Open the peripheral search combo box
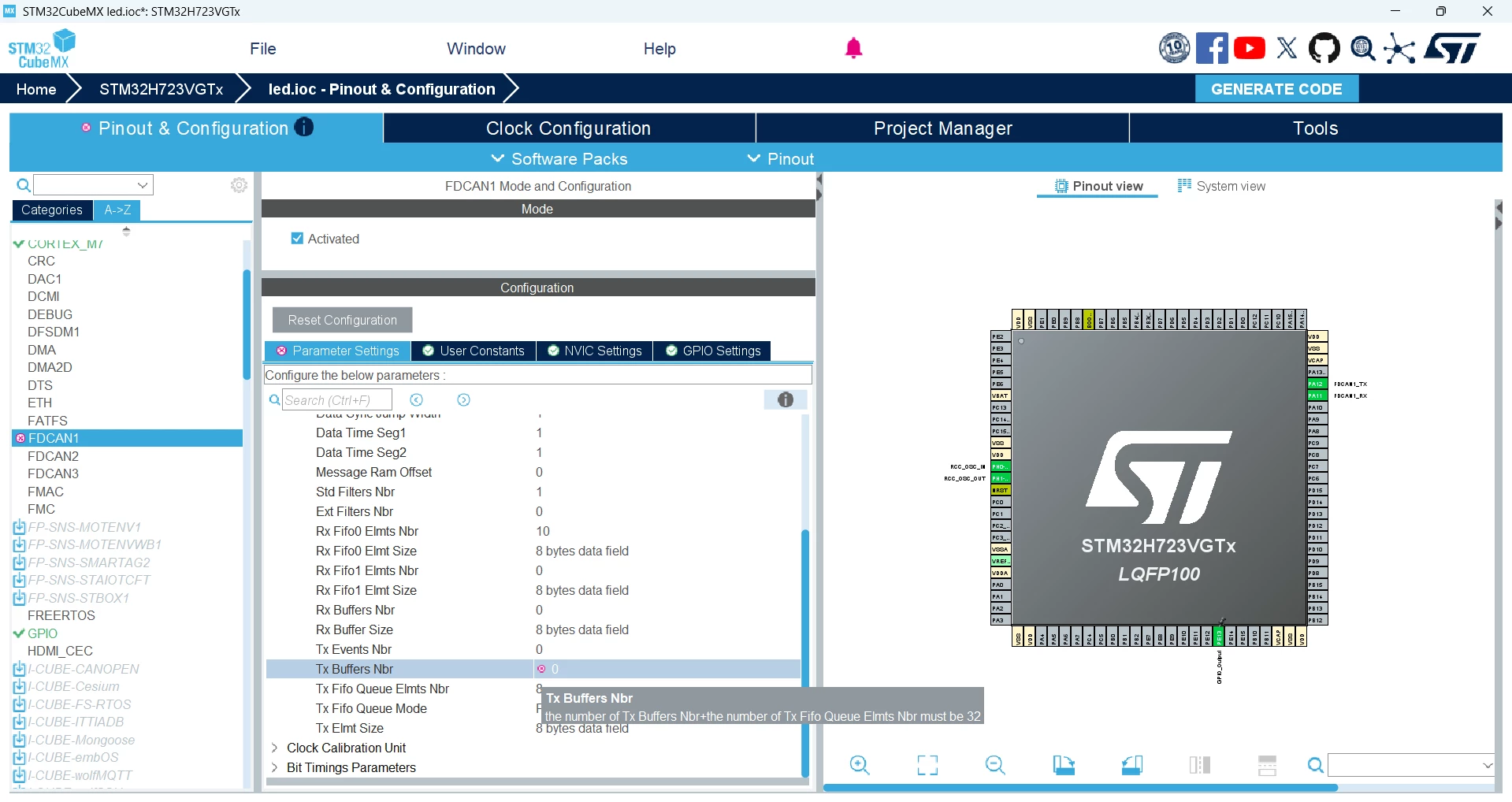 coord(93,185)
